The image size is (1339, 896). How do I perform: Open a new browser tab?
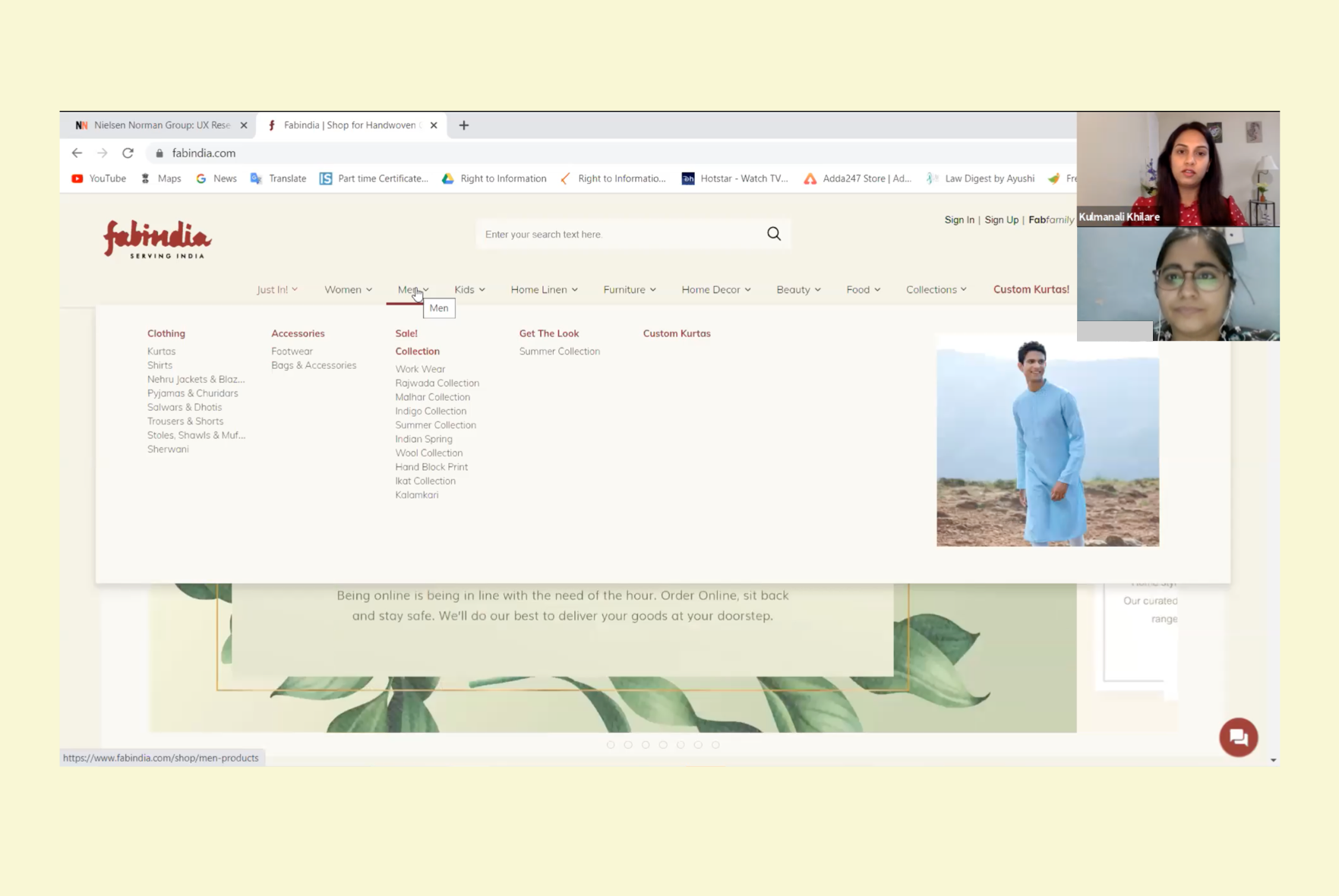464,125
